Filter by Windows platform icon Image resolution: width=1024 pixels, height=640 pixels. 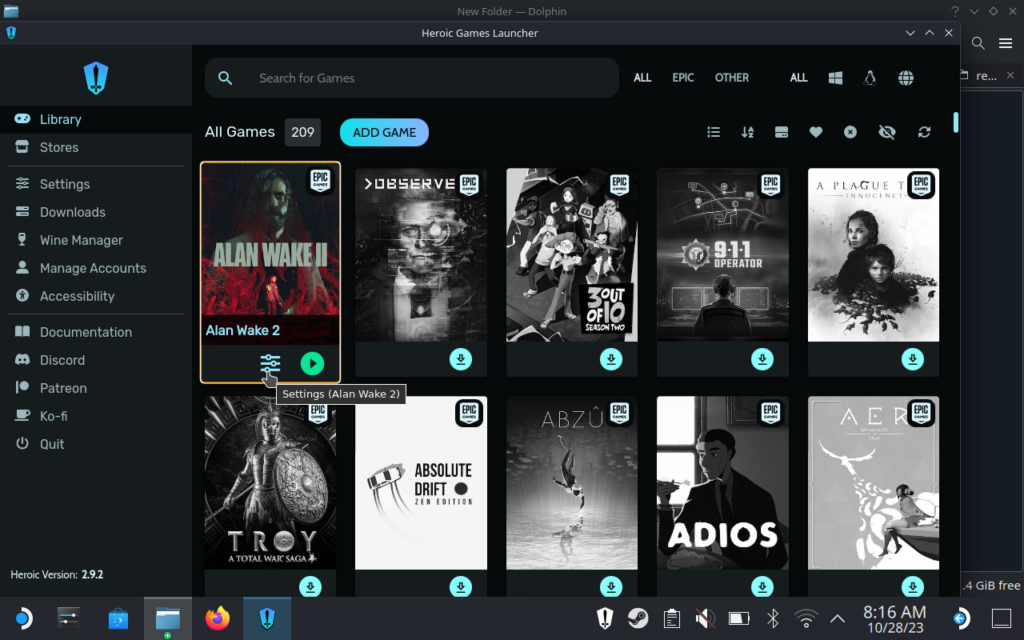835,78
